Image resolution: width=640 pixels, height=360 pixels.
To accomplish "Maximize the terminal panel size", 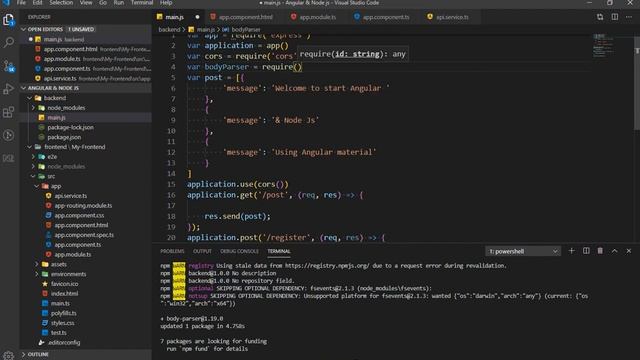I will [x=614, y=251].
